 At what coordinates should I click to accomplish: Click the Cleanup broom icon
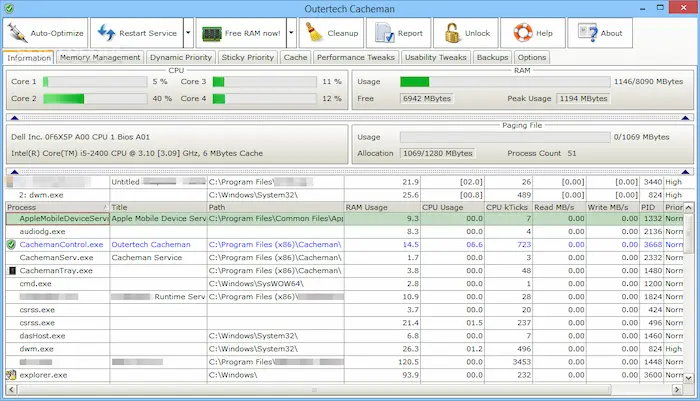tap(314, 33)
